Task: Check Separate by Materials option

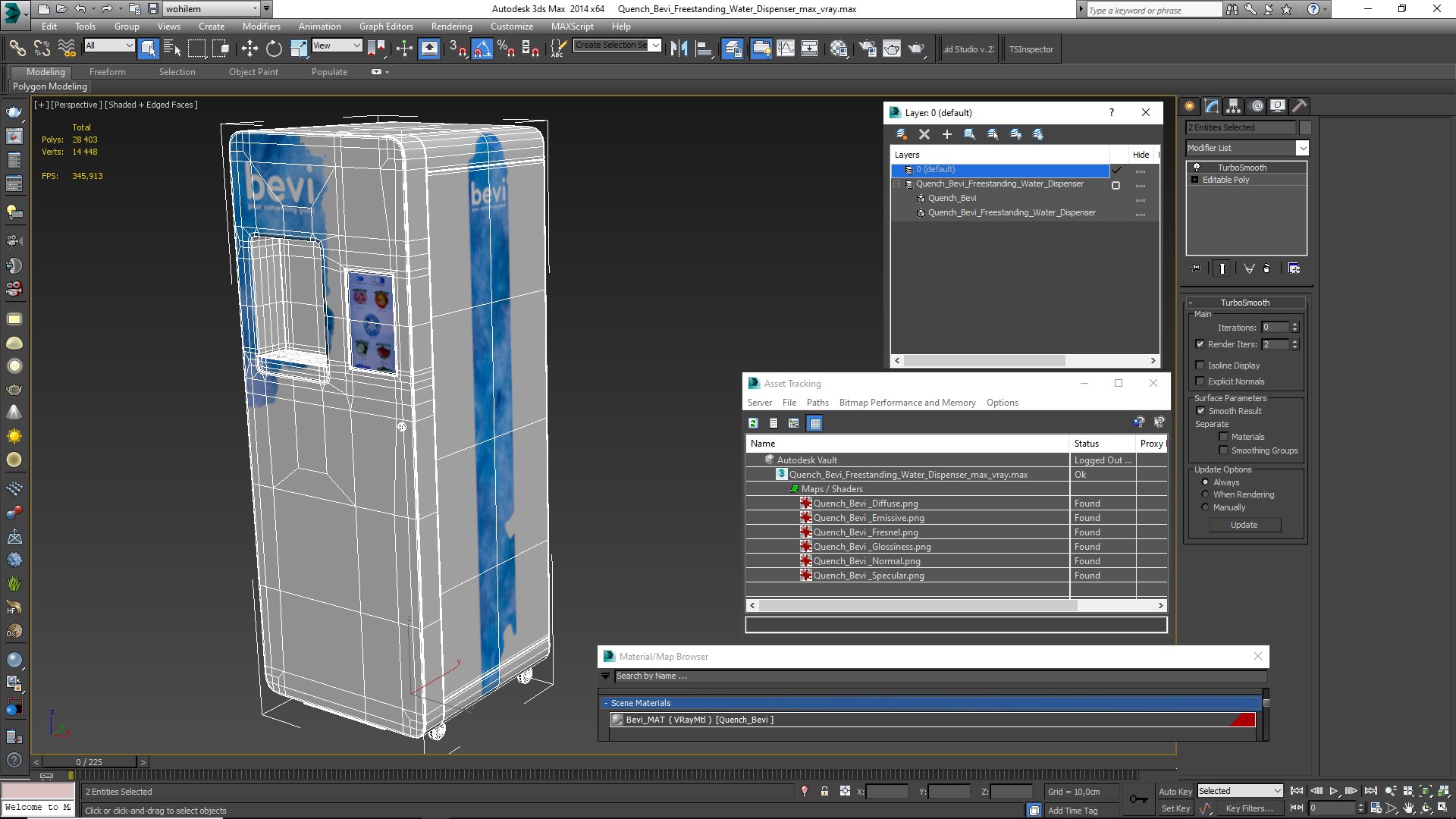Action: coord(1223,436)
